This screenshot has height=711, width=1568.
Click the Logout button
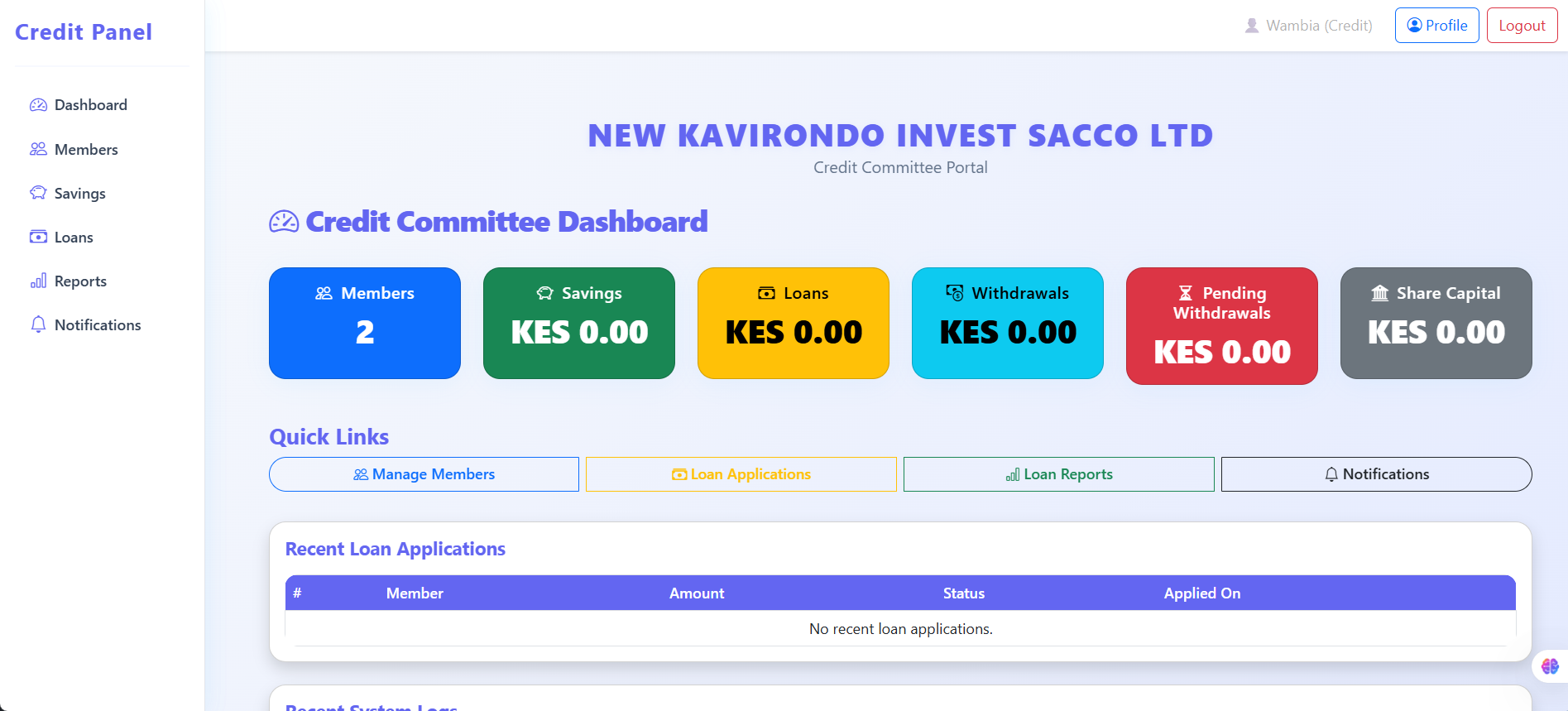(x=1522, y=25)
